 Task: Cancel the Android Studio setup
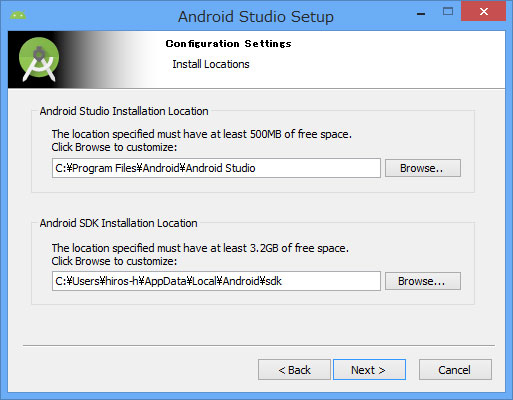click(455, 370)
